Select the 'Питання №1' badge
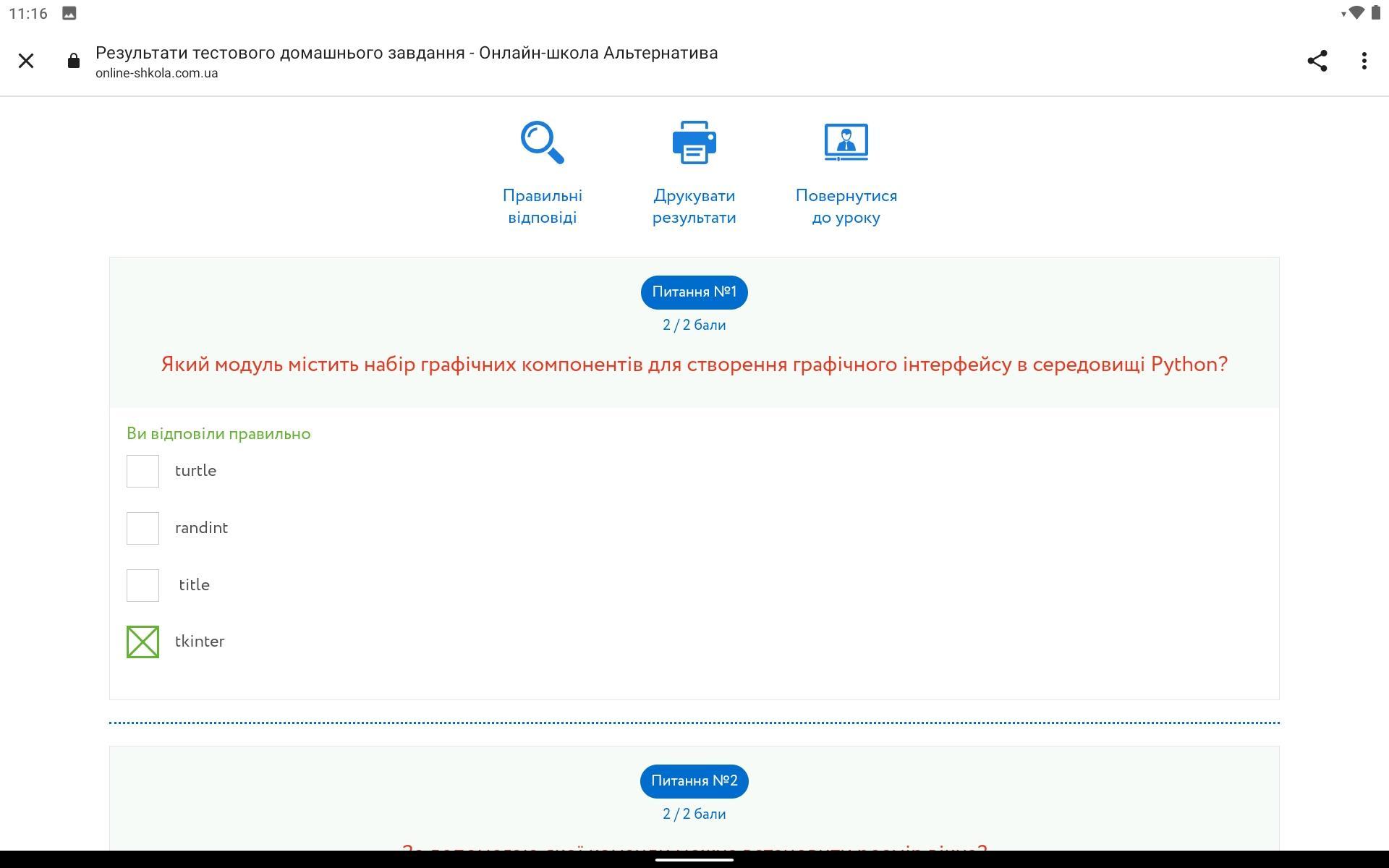This screenshot has width=1389, height=868. point(694,292)
